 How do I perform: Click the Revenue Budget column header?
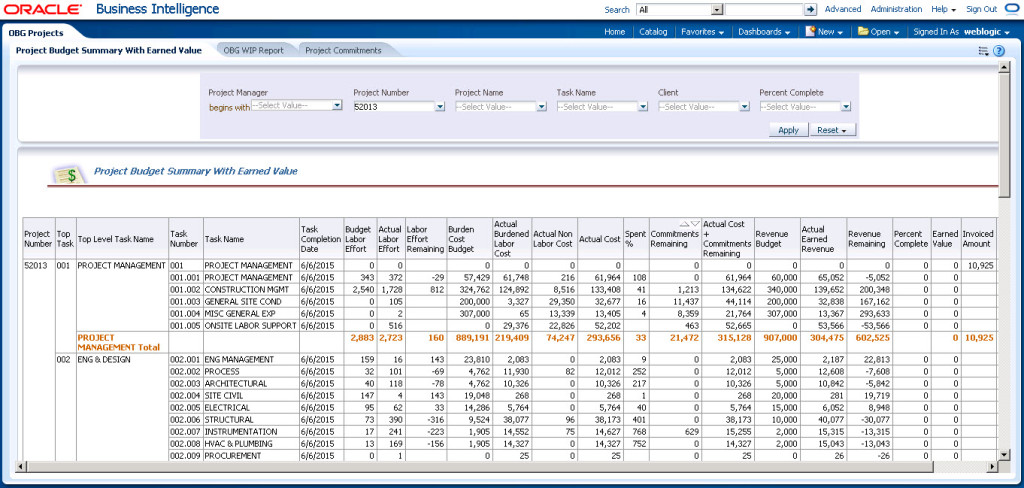tap(776, 239)
